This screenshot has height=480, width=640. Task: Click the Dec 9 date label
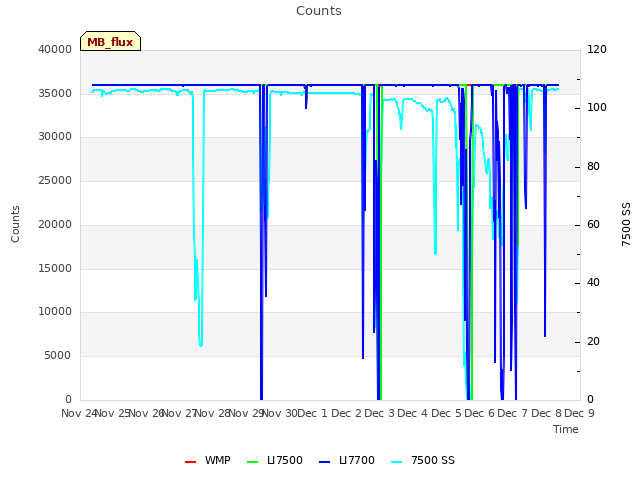579,413
